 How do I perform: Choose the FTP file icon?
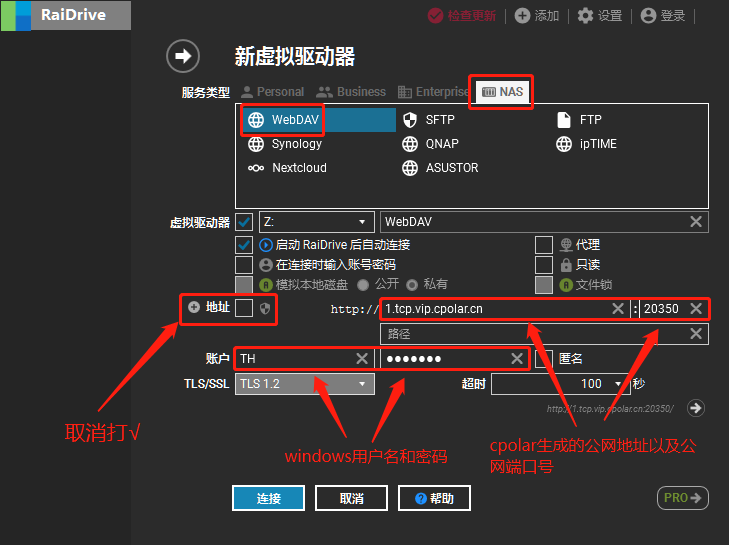click(x=563, y=120)
